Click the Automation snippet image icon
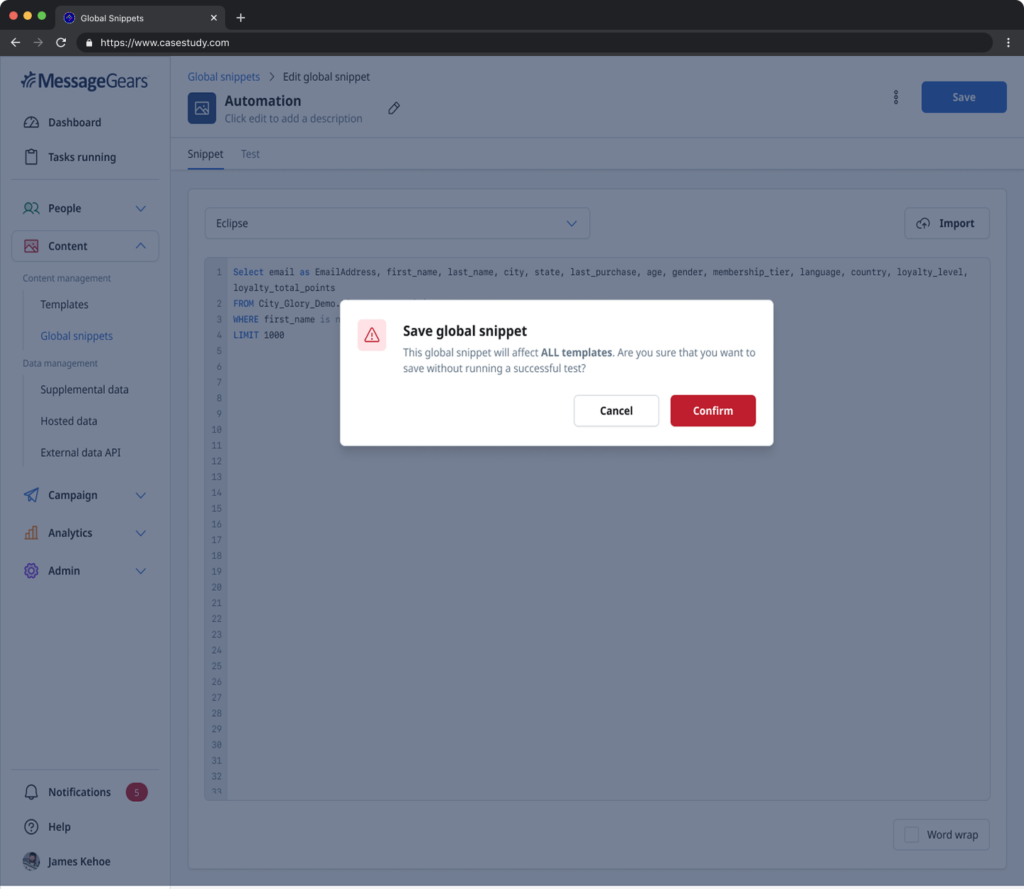 202,108
